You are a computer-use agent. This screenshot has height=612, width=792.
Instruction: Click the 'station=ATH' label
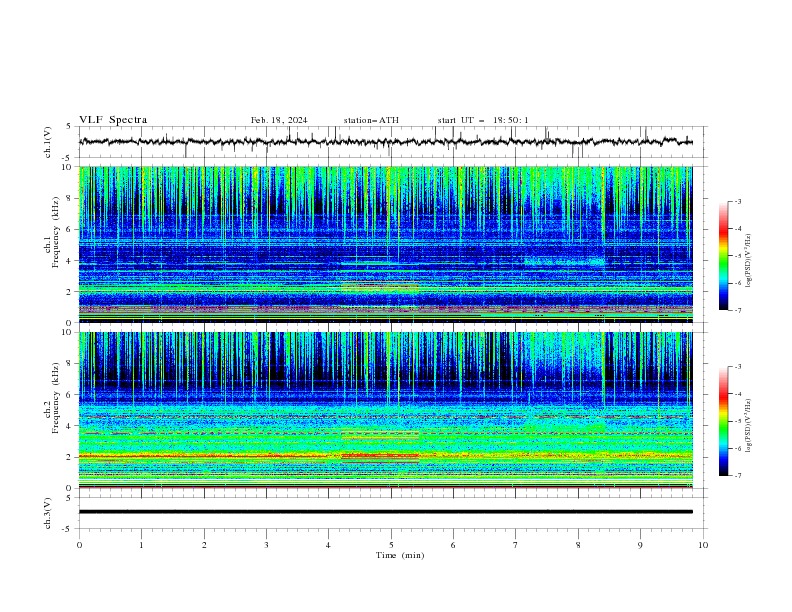coord(371,120)
